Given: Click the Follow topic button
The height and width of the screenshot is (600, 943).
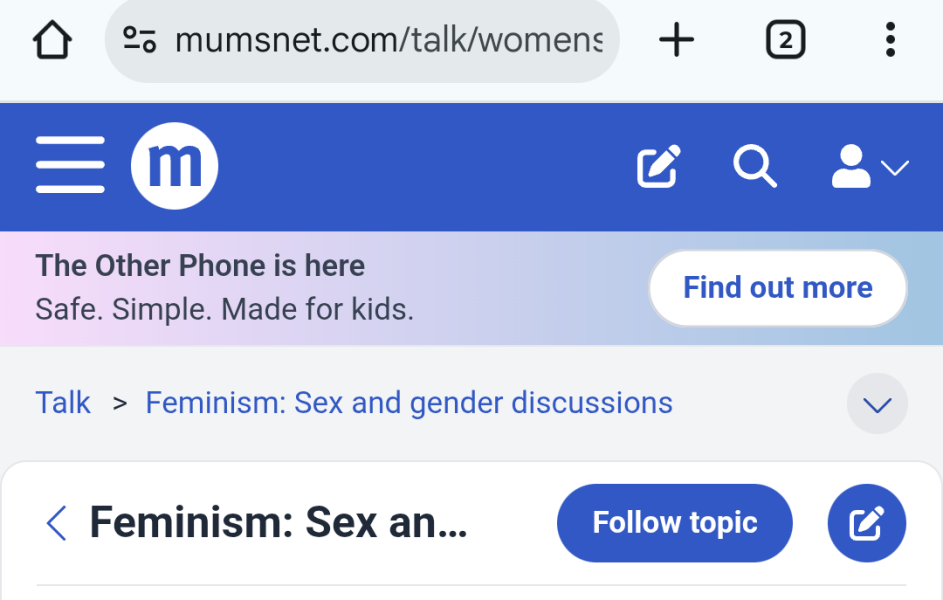Looking at the screenshot, I should tap(674, 523).
